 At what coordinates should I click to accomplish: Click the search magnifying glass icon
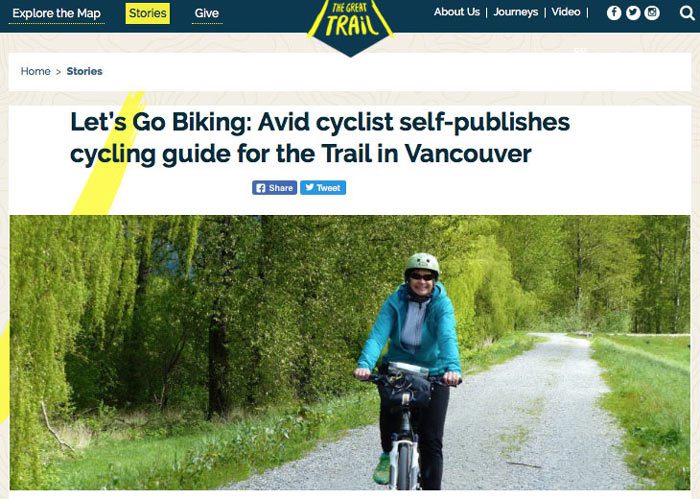(686, 13)
